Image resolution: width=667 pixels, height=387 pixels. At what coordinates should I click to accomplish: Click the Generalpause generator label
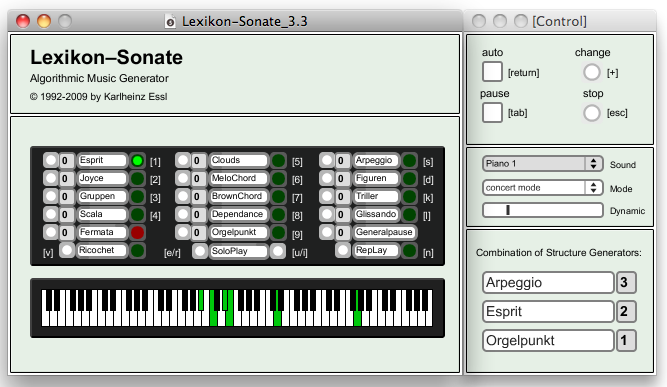pos(384,232)
